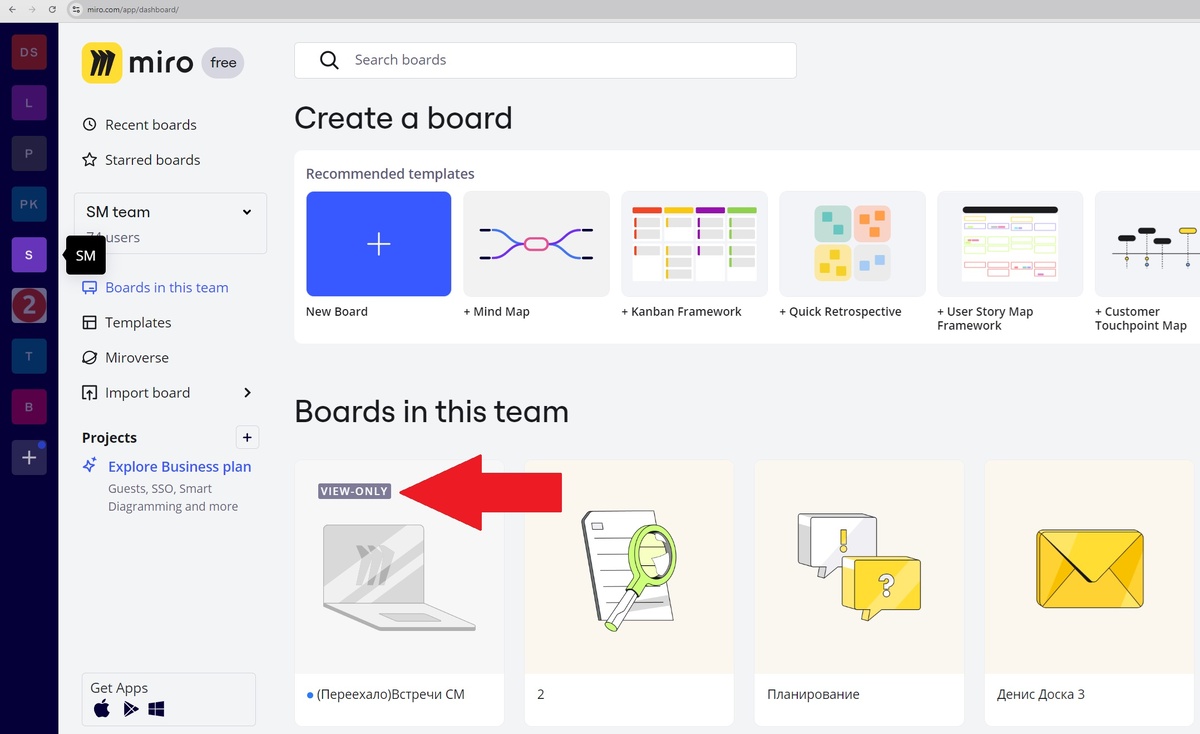This screenshot has width=1200, height=734.
Task: Open the (Переехало)Встречи СМ board thumbnail
Action: click(x=399, y=567)
